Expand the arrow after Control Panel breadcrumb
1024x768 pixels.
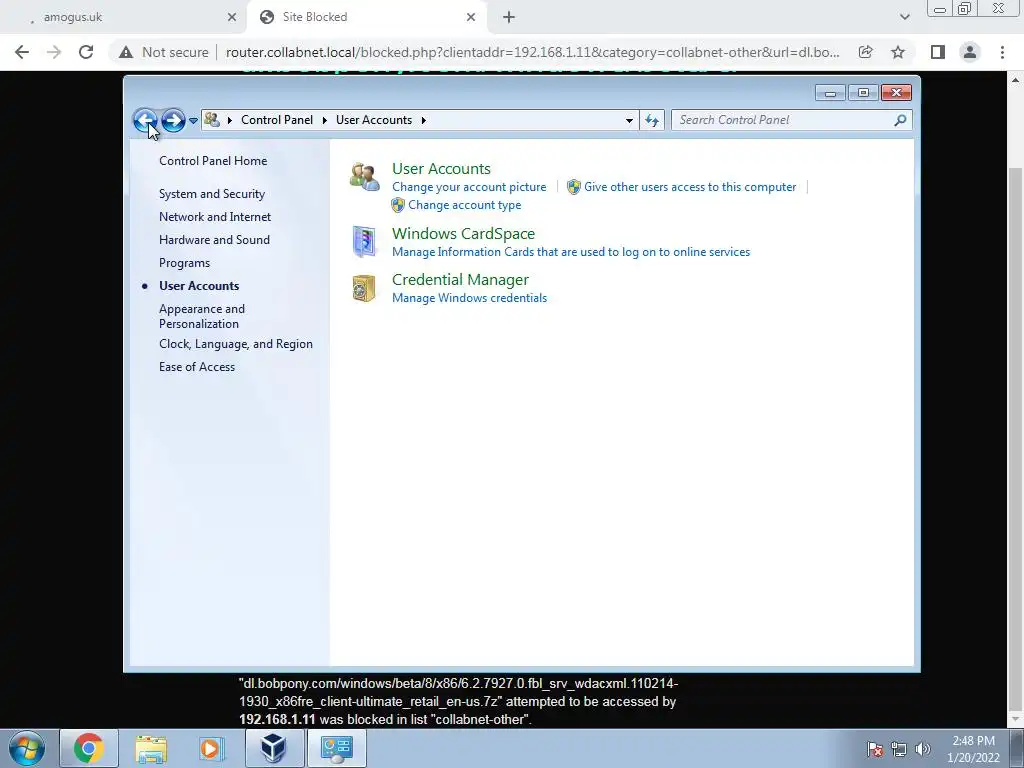[325, 120]
